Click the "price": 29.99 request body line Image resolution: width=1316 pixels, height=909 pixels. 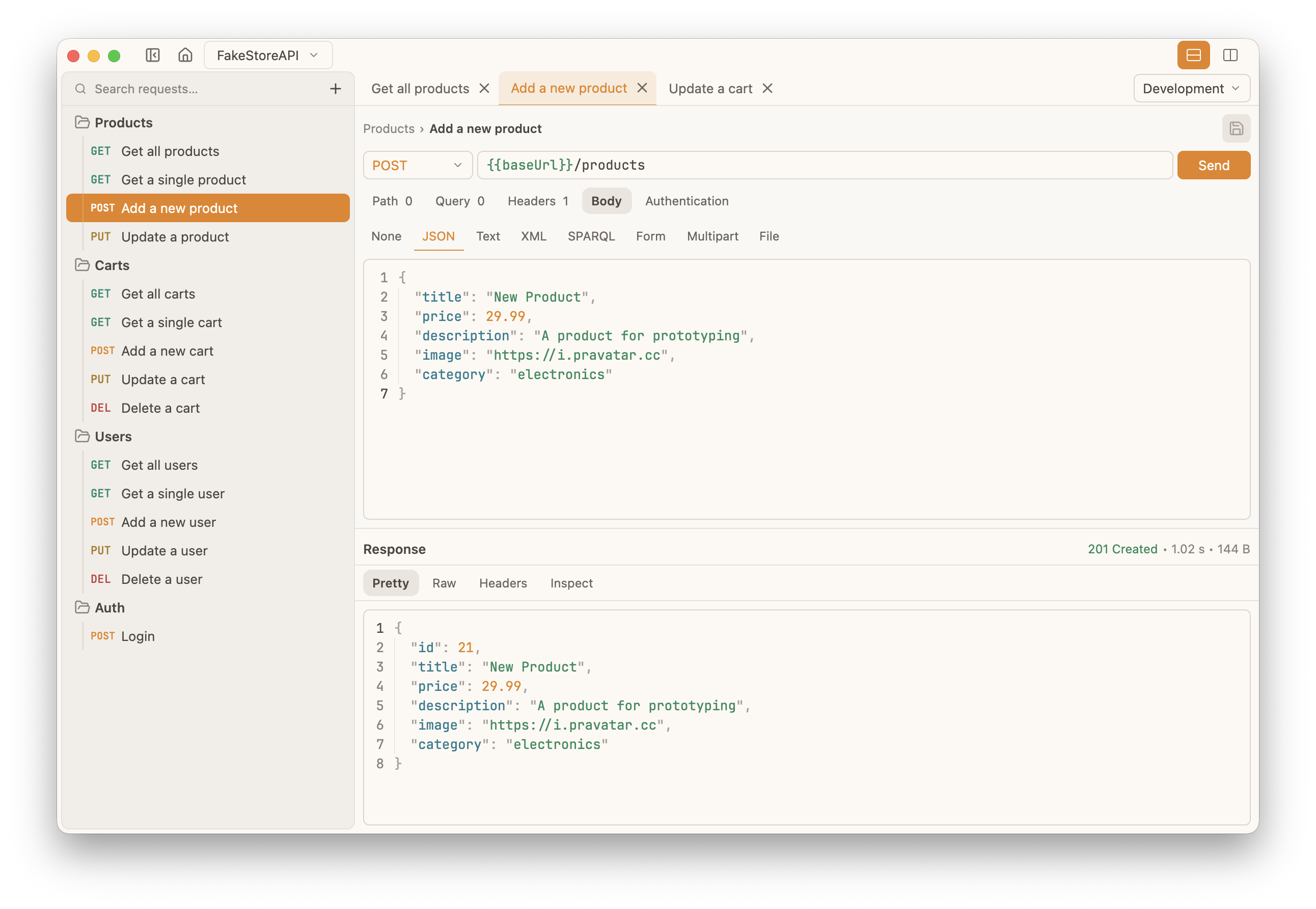point(473,316)
